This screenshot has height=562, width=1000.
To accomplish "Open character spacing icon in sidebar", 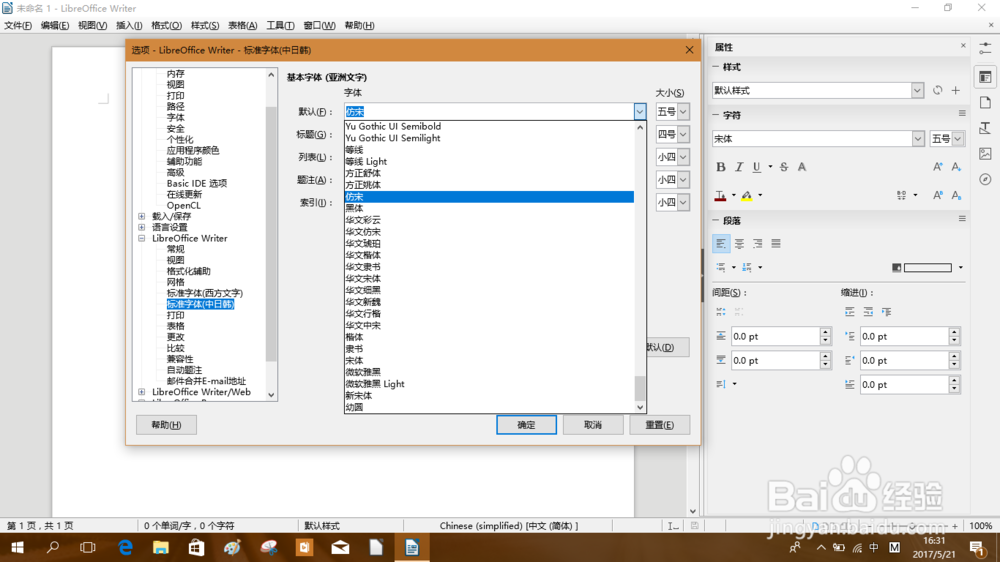I will (x=901, y=195).
